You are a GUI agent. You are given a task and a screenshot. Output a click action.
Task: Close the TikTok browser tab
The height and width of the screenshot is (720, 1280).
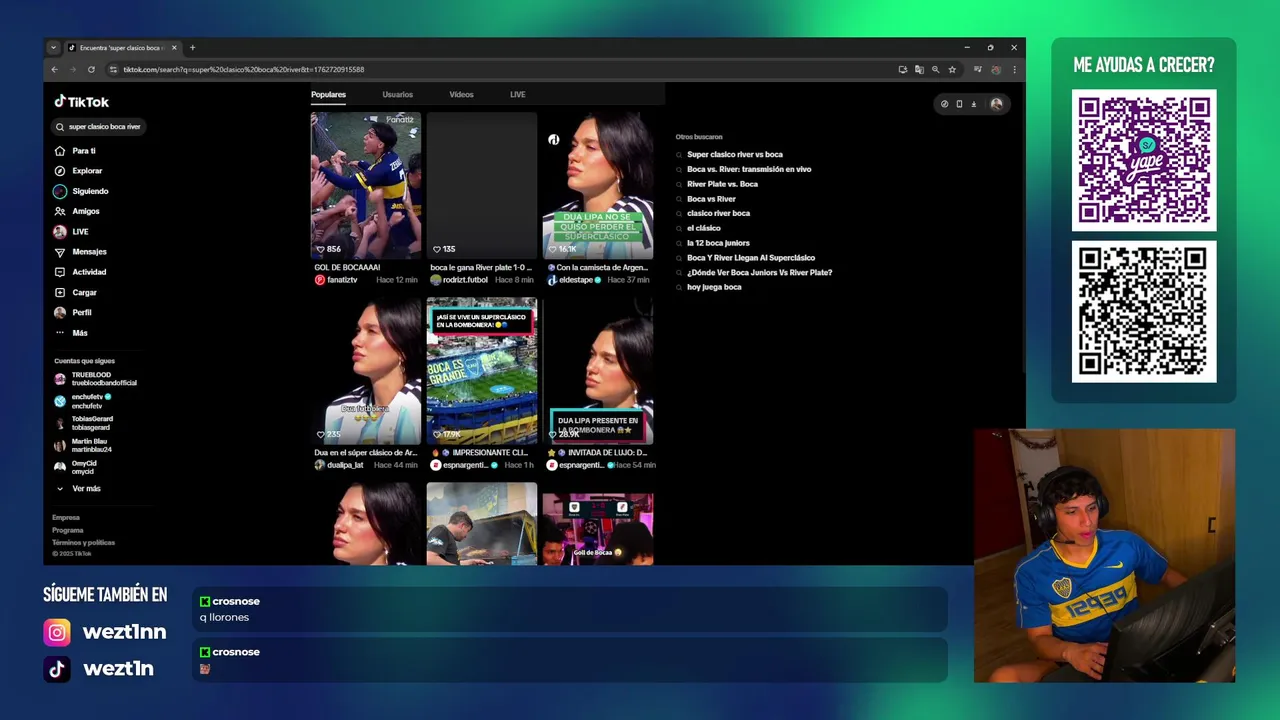coord(174,47)
